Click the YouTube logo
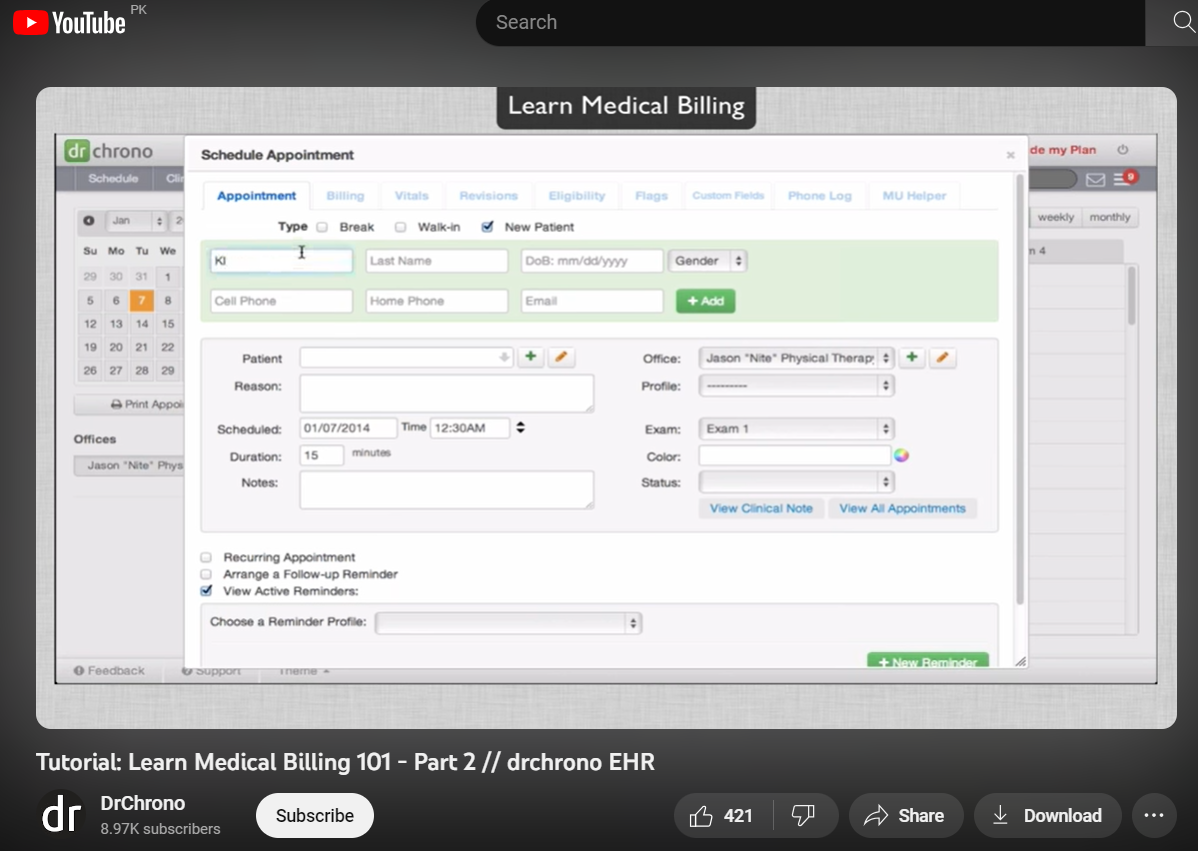This screenshot has height=851, width=1198. click(x=70, y=23)
